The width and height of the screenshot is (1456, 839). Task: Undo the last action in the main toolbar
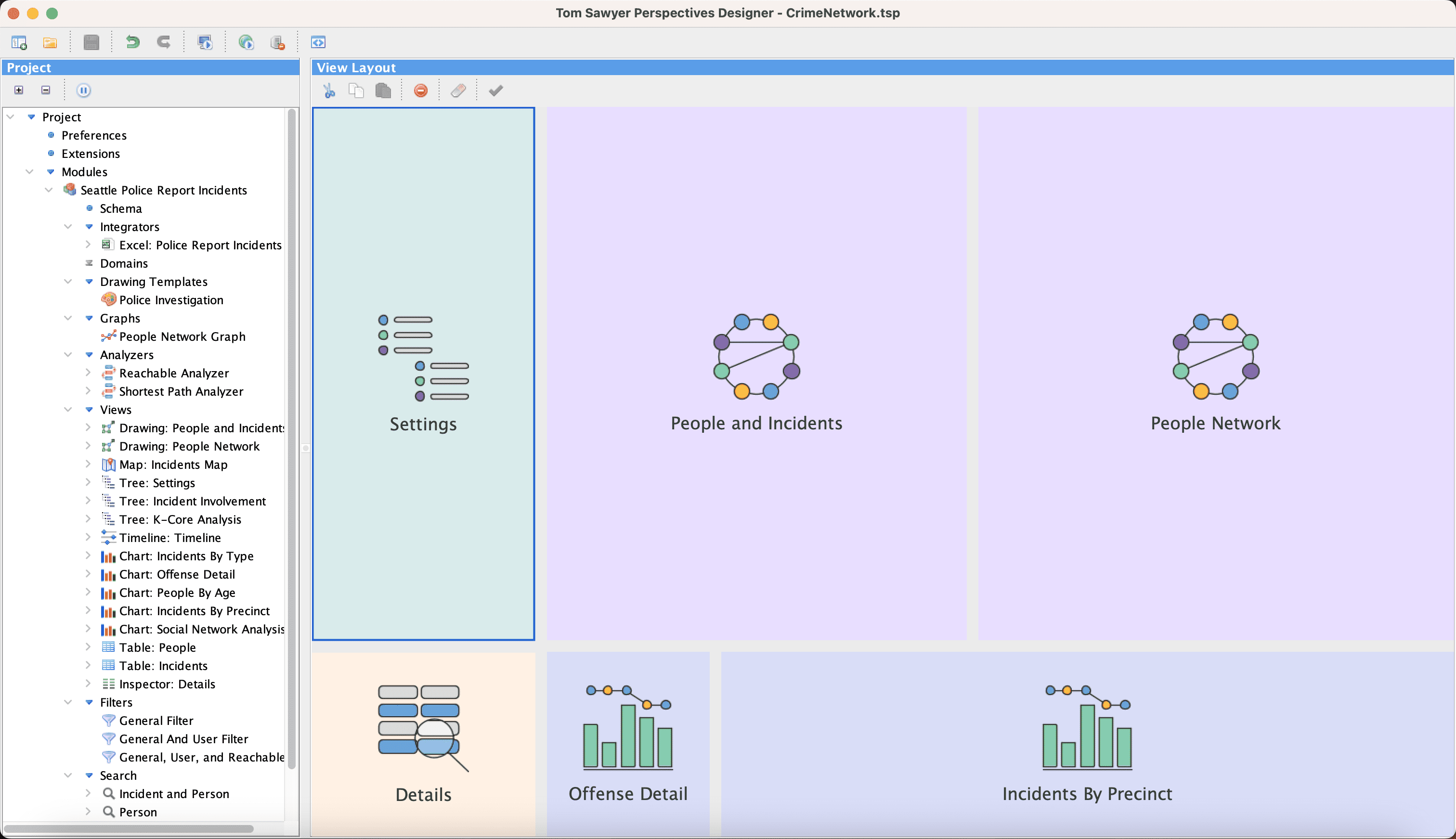[x=132, y=41]
